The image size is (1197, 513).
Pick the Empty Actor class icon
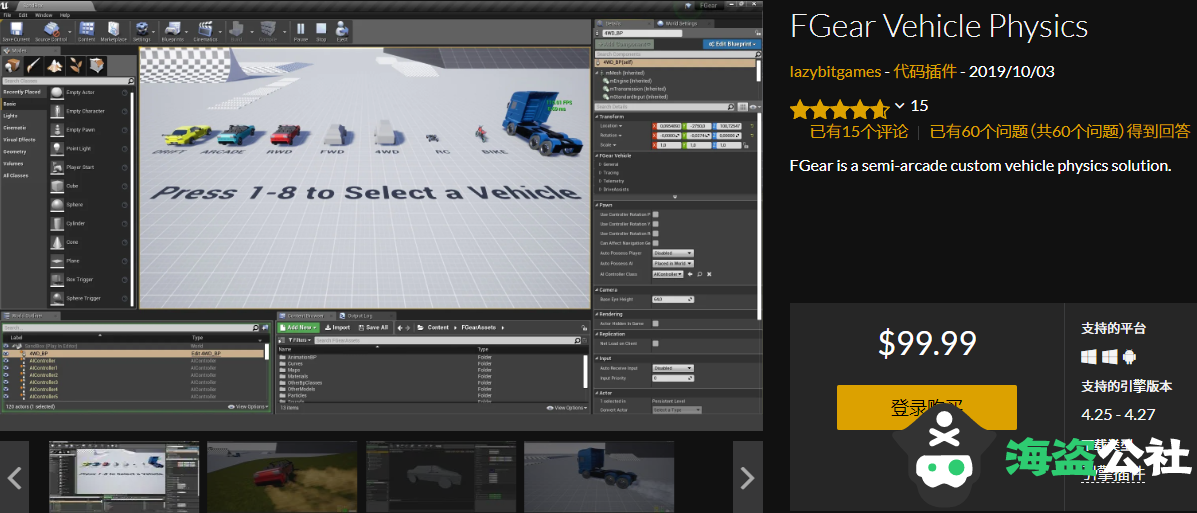pos(57,92)
